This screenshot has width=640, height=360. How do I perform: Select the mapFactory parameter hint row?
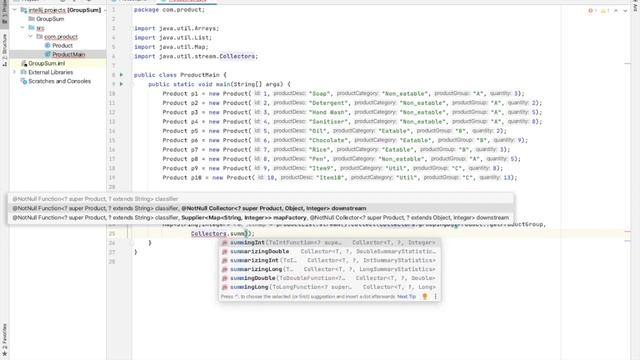[261, 218]
